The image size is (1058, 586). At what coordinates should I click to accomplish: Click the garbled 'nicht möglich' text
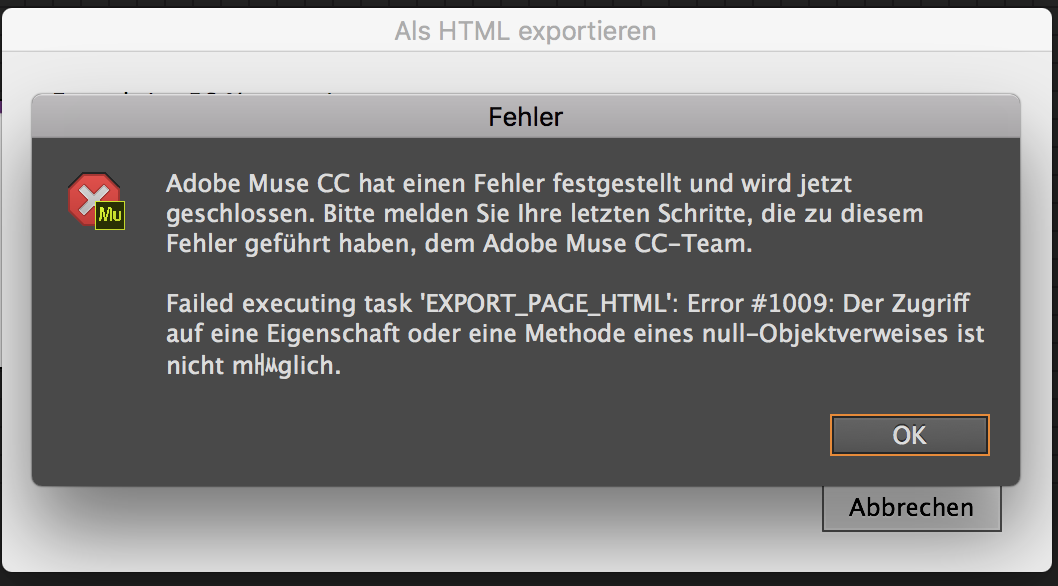[x=253, y=365]
